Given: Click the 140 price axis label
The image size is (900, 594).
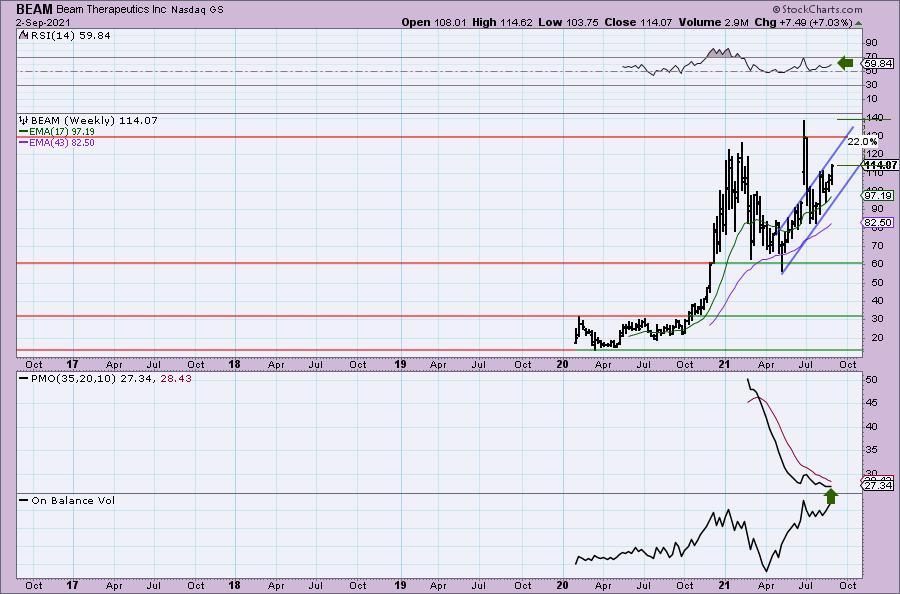Looking at the screenshot, I should tap(875, 118).
